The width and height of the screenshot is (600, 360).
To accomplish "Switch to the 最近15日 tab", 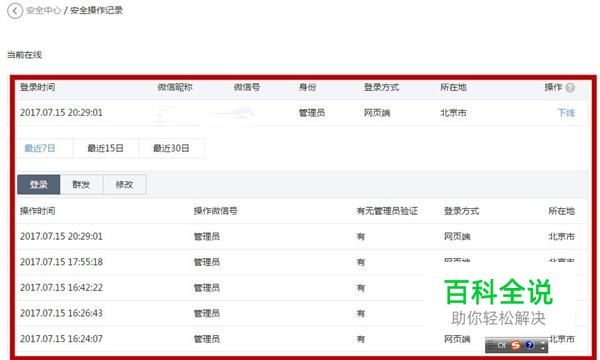I will click(106, 148).
